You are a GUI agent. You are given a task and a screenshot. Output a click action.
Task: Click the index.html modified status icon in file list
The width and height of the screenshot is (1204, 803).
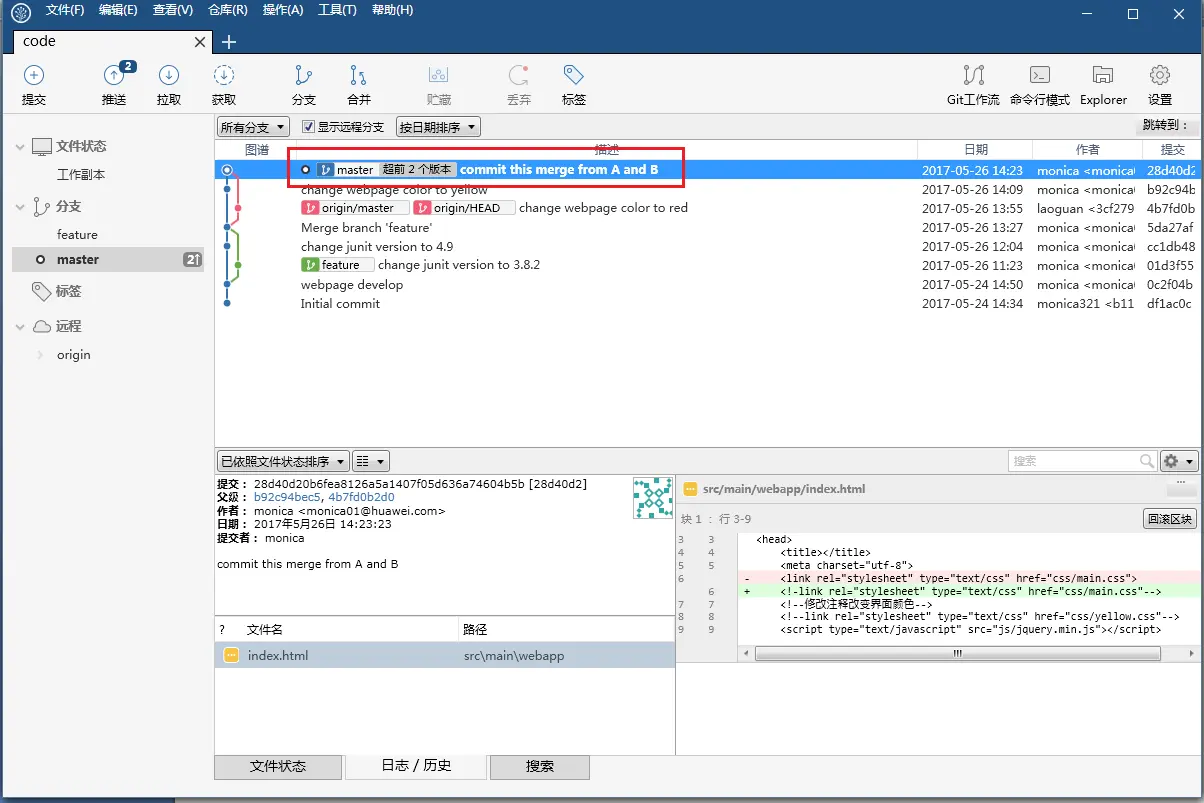point(231,656)
